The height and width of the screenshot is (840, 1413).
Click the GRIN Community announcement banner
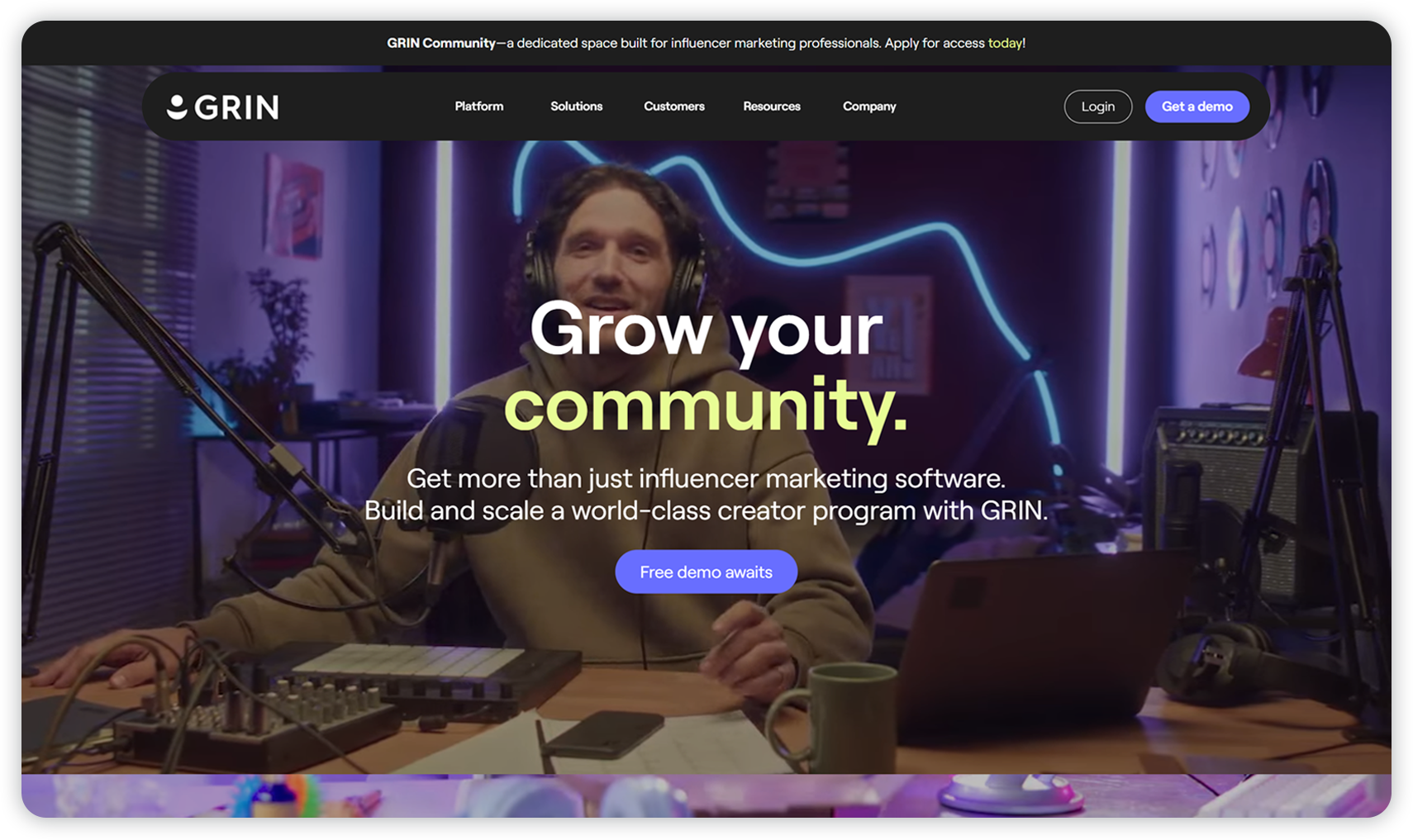point(706,43)
